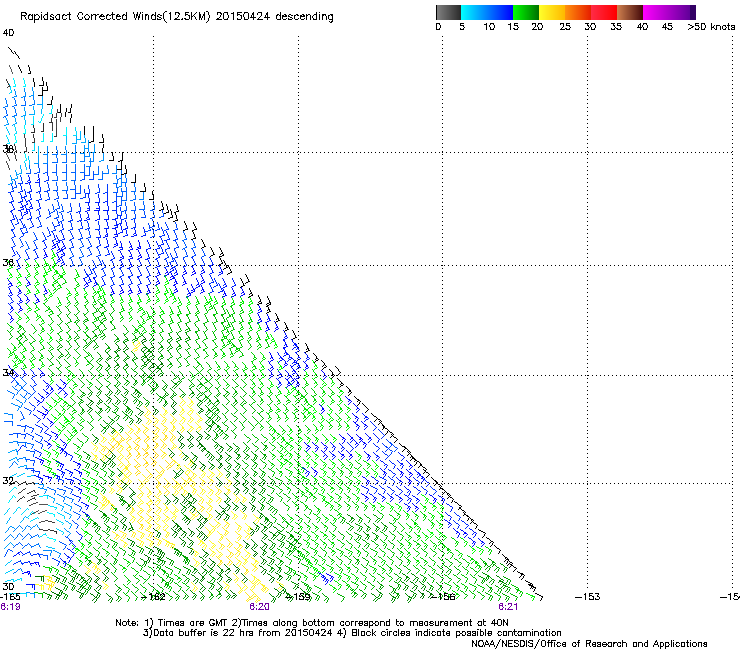Click the magenta 40-45 knots legend segment

coord(656,12)
